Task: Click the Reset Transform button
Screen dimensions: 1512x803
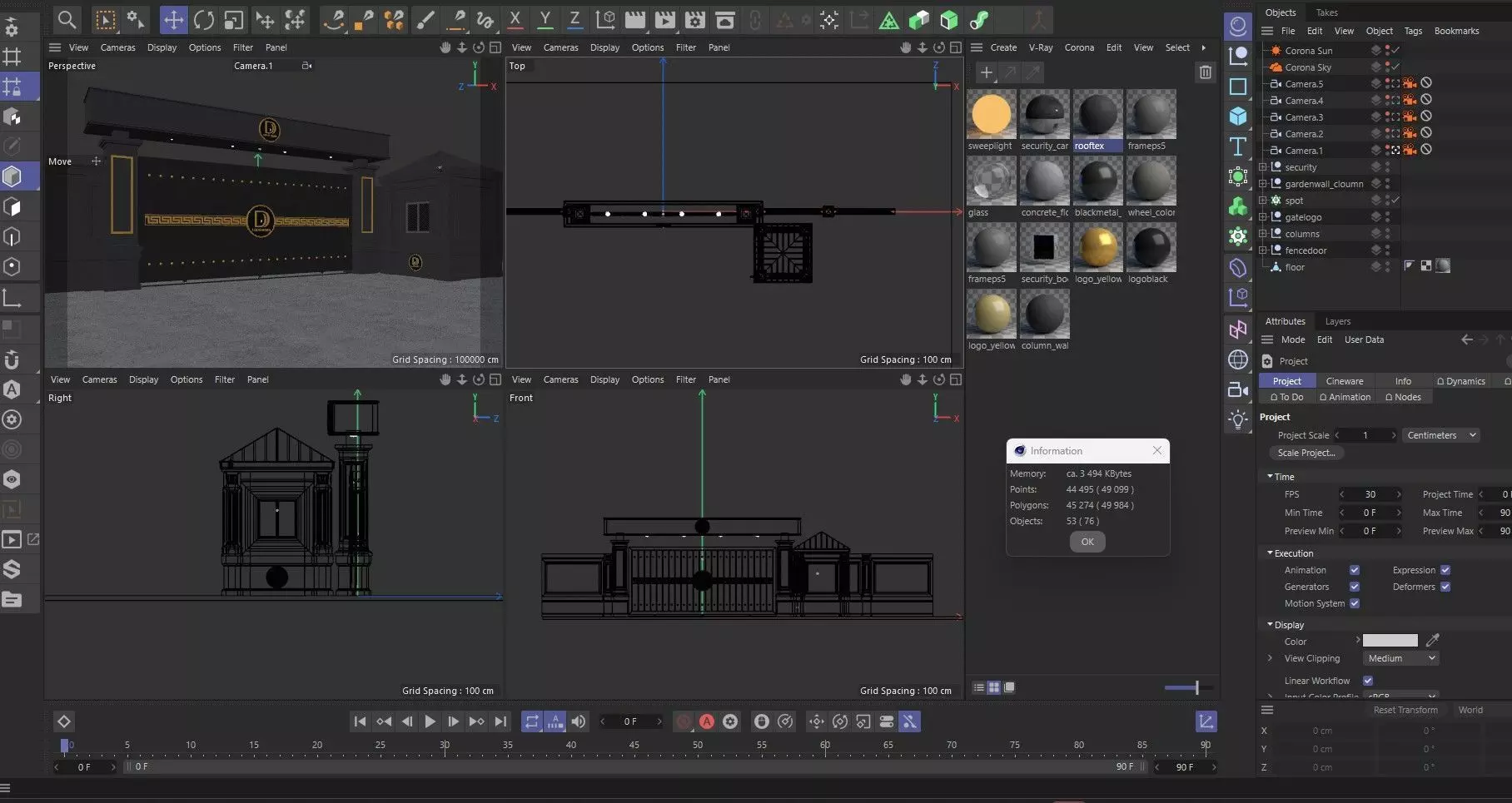Action: point(1405,710)
